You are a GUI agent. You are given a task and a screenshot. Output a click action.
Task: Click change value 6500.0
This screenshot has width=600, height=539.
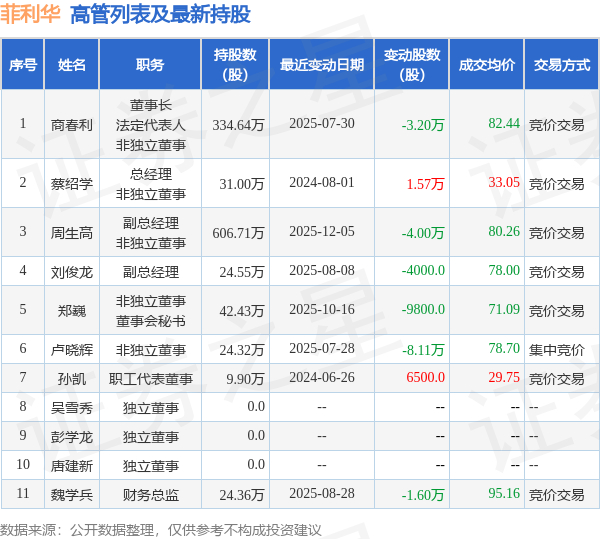point(425,378)
